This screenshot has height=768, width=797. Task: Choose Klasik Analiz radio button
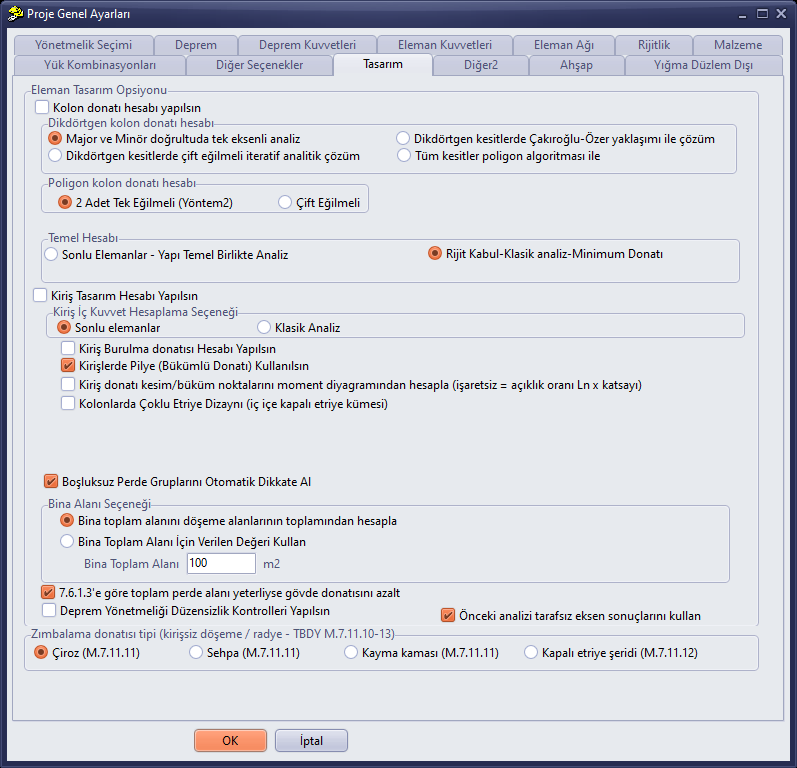[264, 327]
